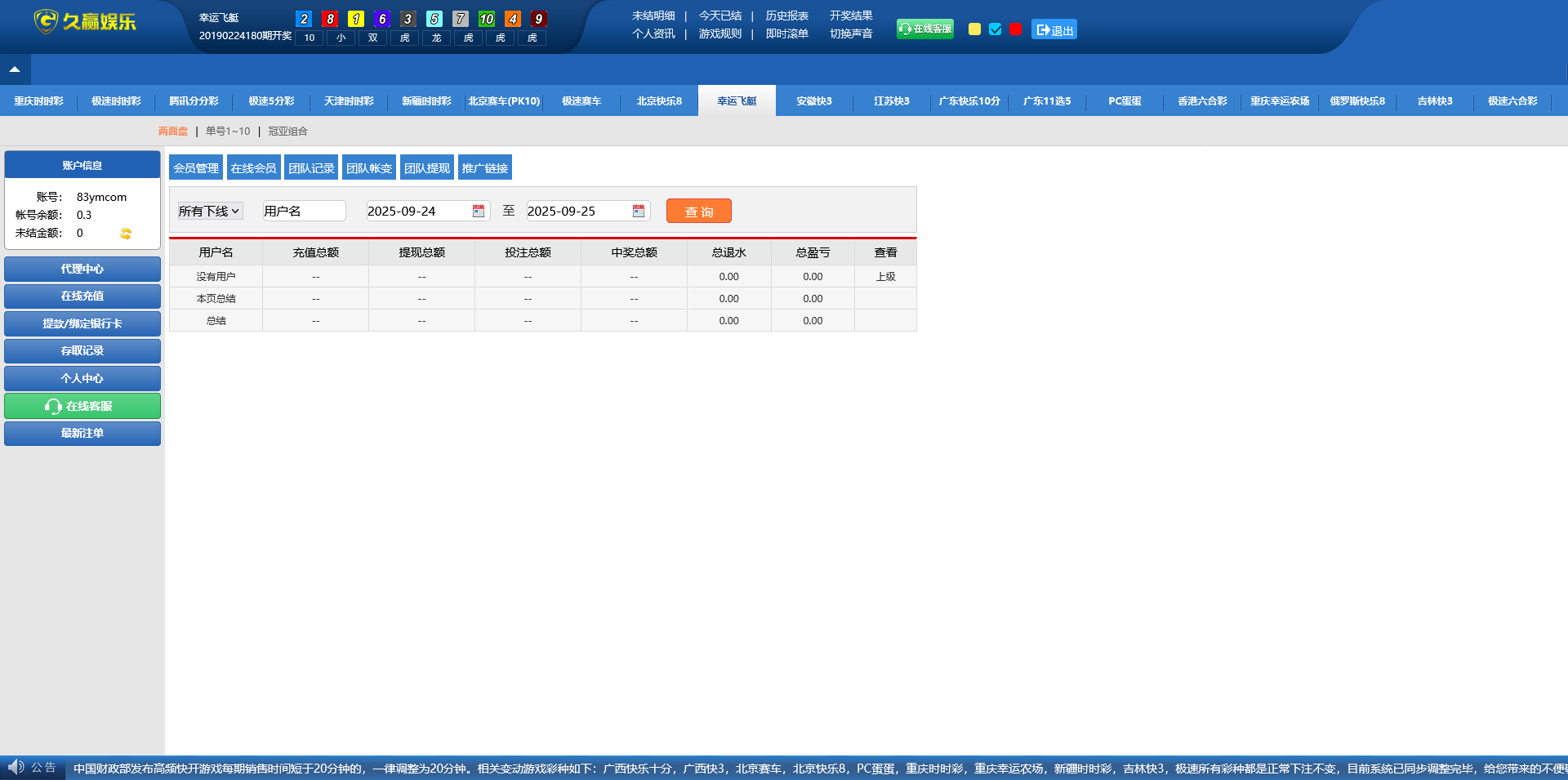Select the PC蛋蛋 game tab

[1125, 101]
